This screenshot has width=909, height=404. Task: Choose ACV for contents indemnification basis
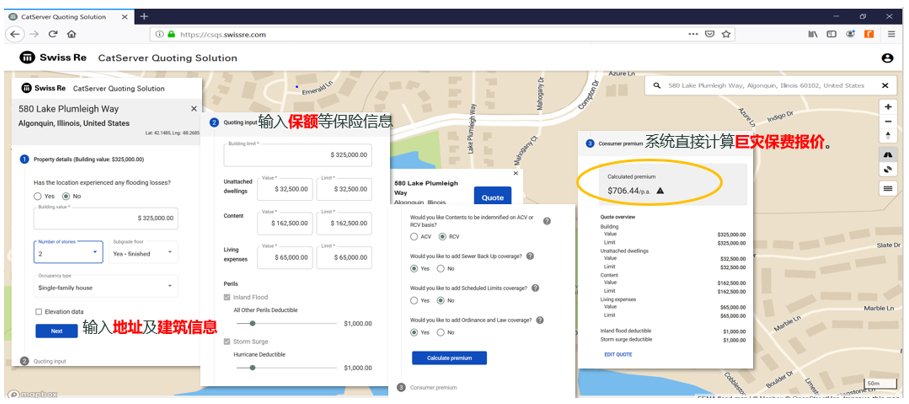point(415,237)
